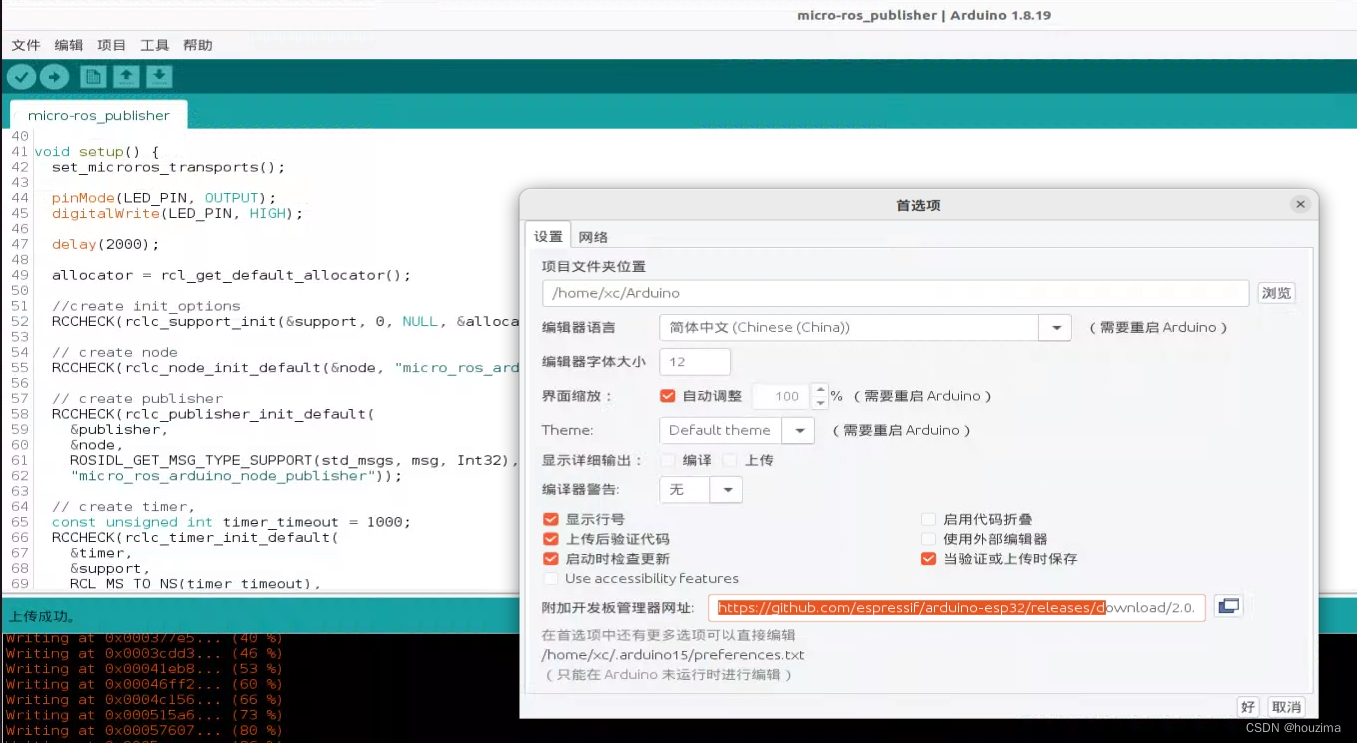
Task: Upload the sketch with the arrow icon
Action: 55,76
